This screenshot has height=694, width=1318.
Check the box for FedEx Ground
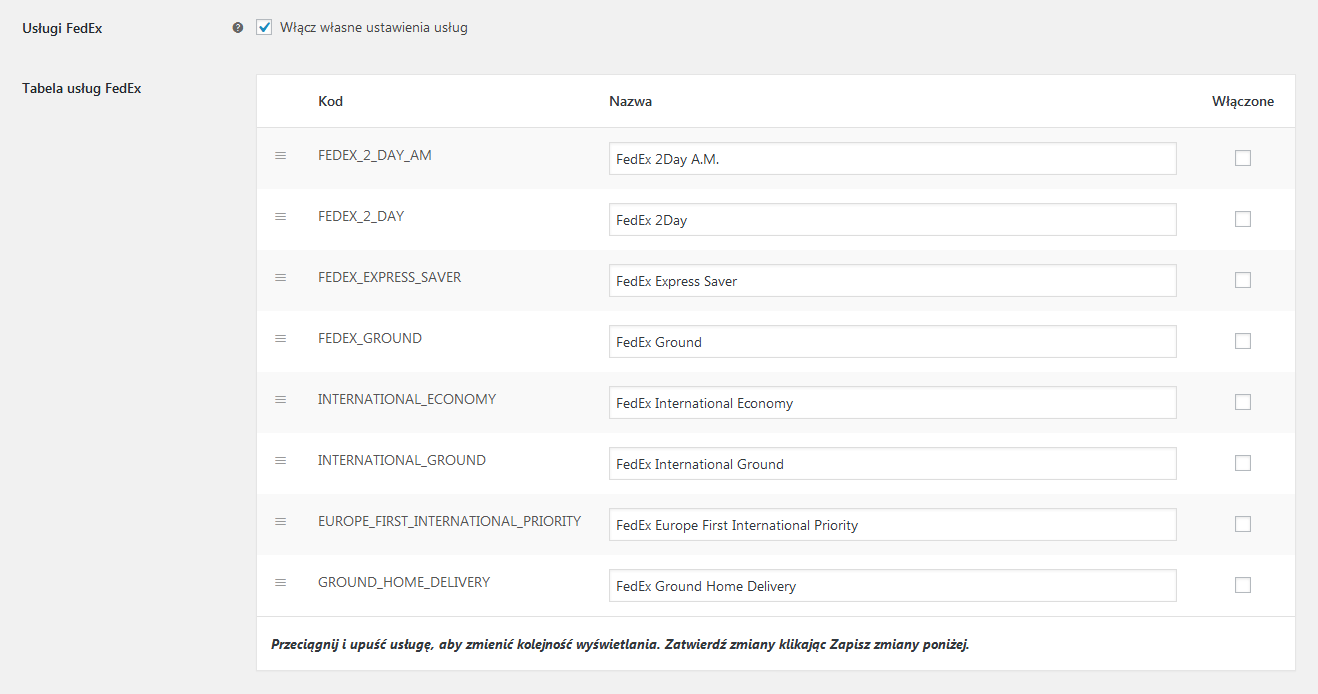click(x=1243, y=341)
